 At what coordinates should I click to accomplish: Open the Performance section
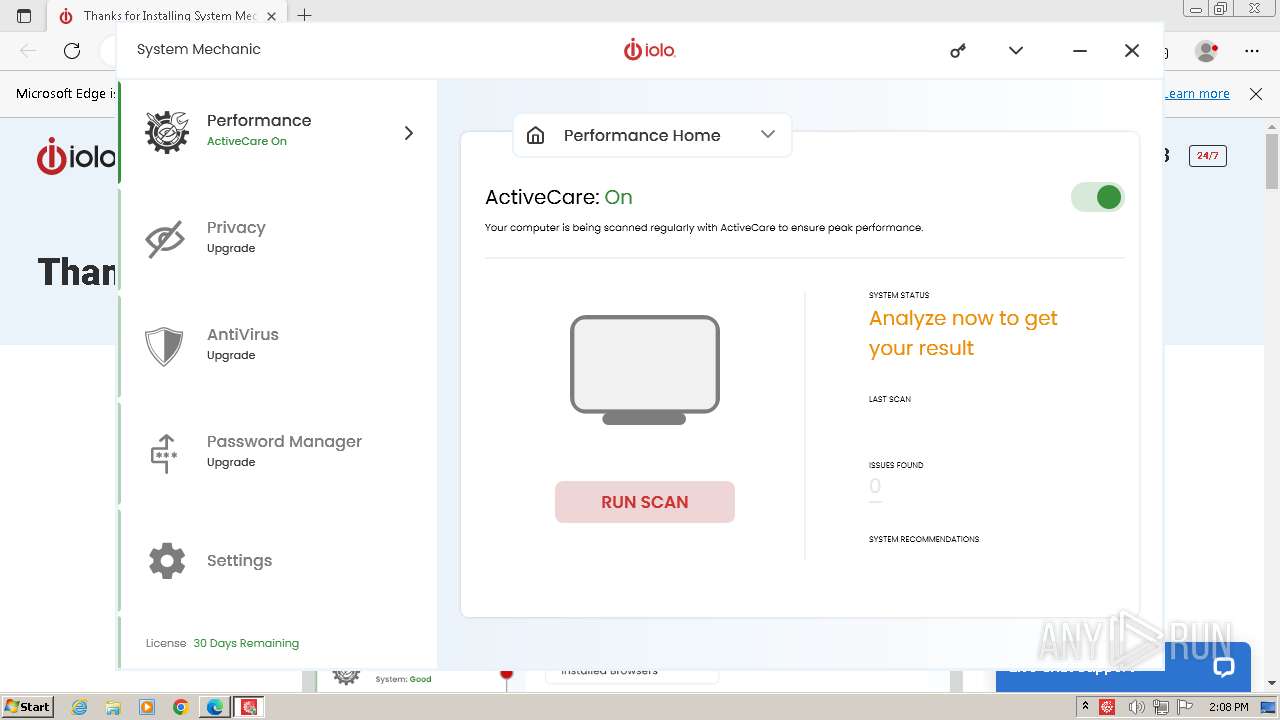click(x=278, y=132)
